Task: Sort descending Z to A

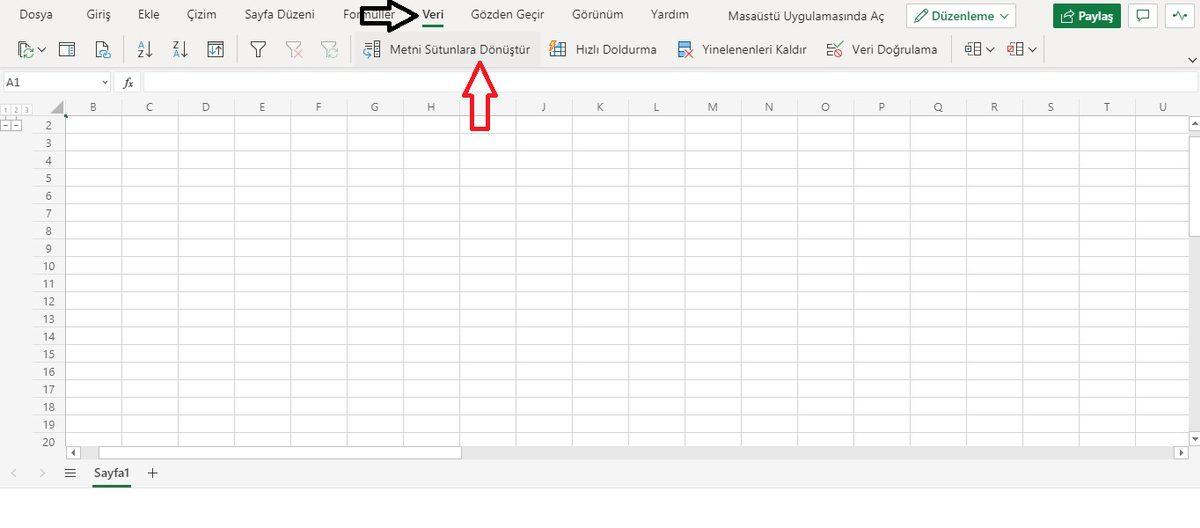Action: (180, 49)
